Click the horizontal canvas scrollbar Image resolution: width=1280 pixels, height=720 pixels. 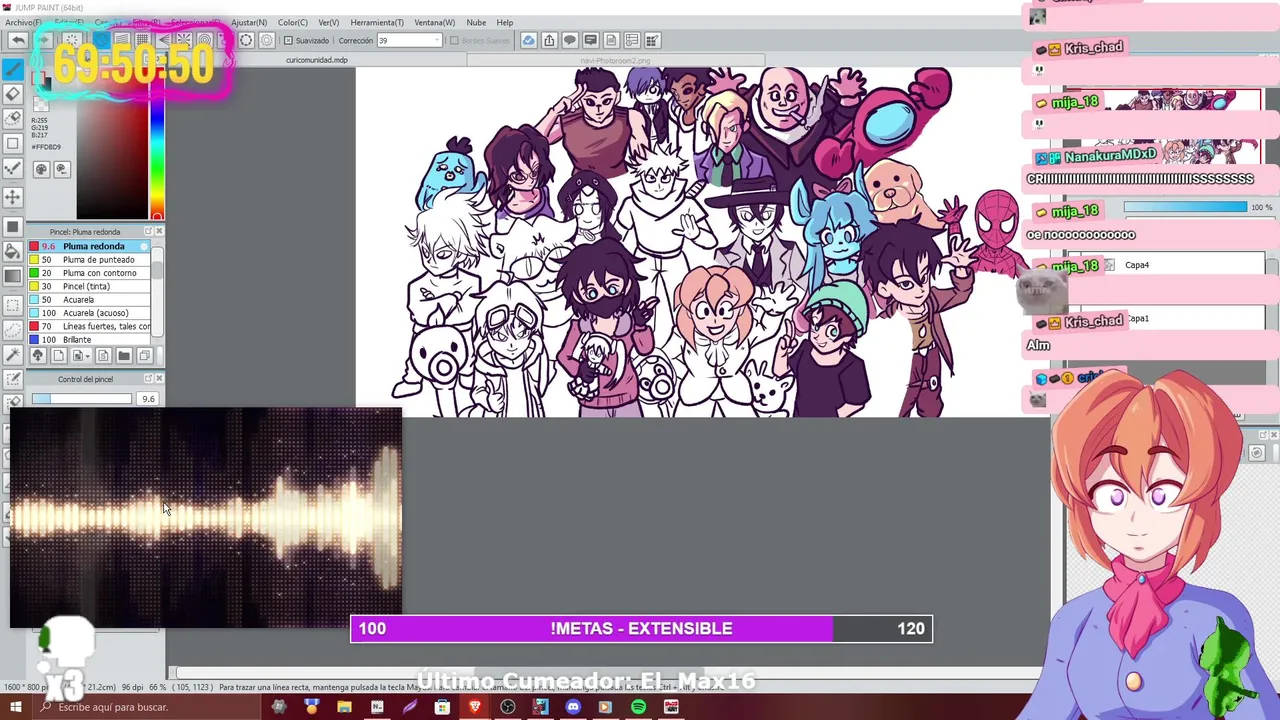coord(610,673)
